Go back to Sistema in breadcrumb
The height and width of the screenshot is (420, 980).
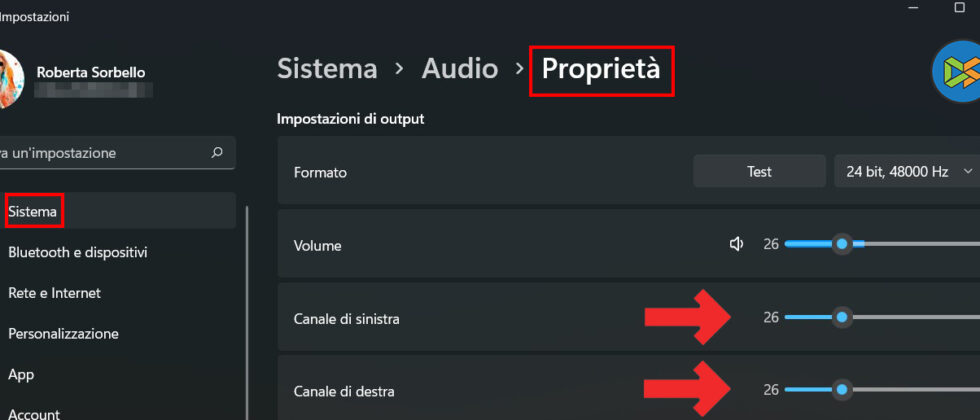[327, 69]
